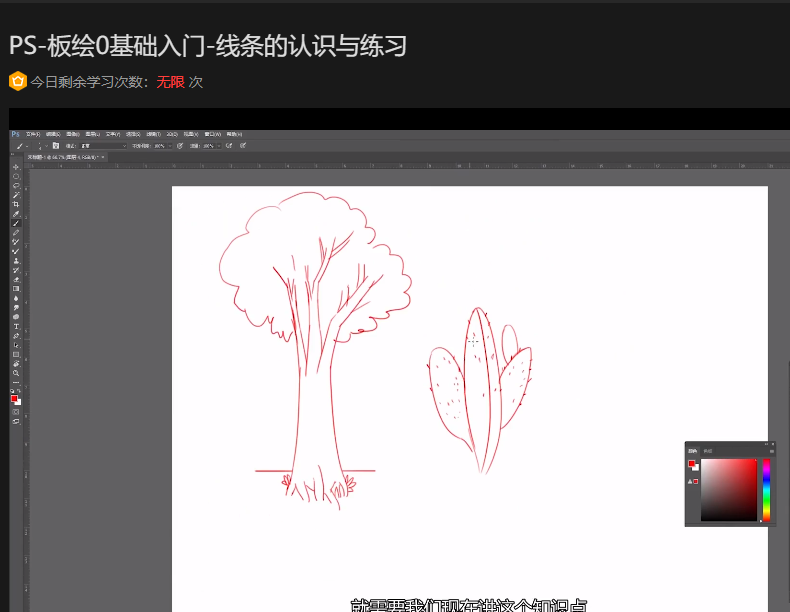790x612 pixels.
Task: Click the toolbox foreground color swatch
Action: pos(14,398)
